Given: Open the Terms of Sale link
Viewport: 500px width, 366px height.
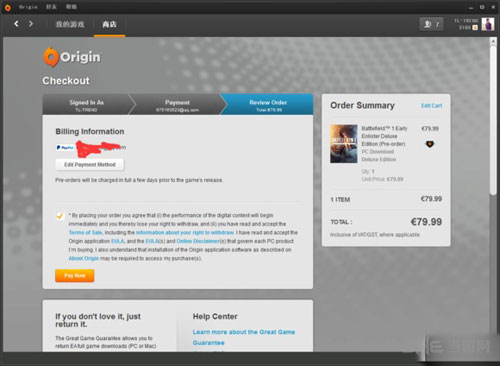Looking at the screenshot, I should point(85,232).
